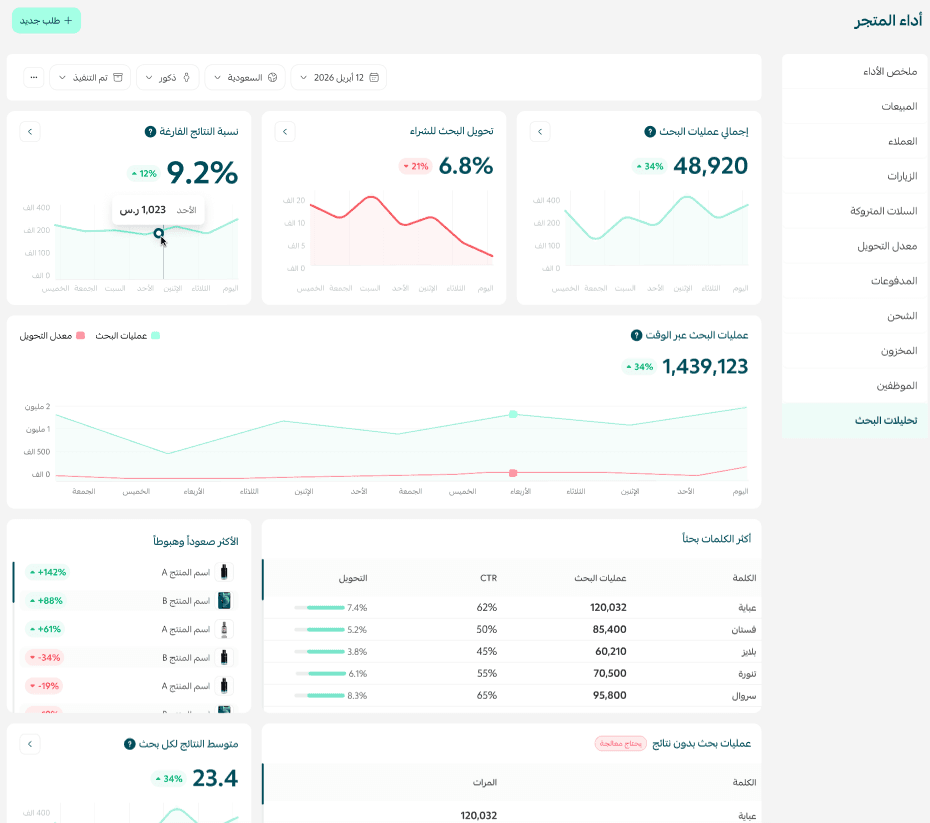Click the +142% change badge

47,572
